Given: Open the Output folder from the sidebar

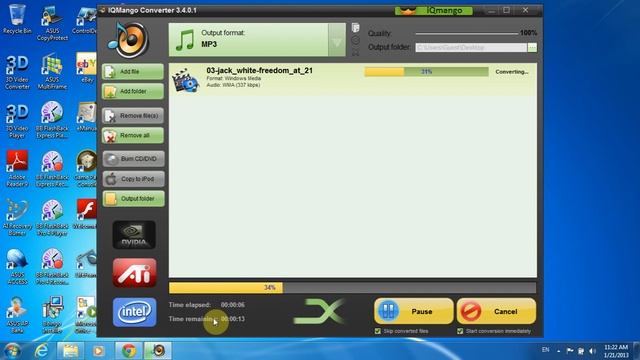Looking at the screenshot, I should tap(133, 199).
